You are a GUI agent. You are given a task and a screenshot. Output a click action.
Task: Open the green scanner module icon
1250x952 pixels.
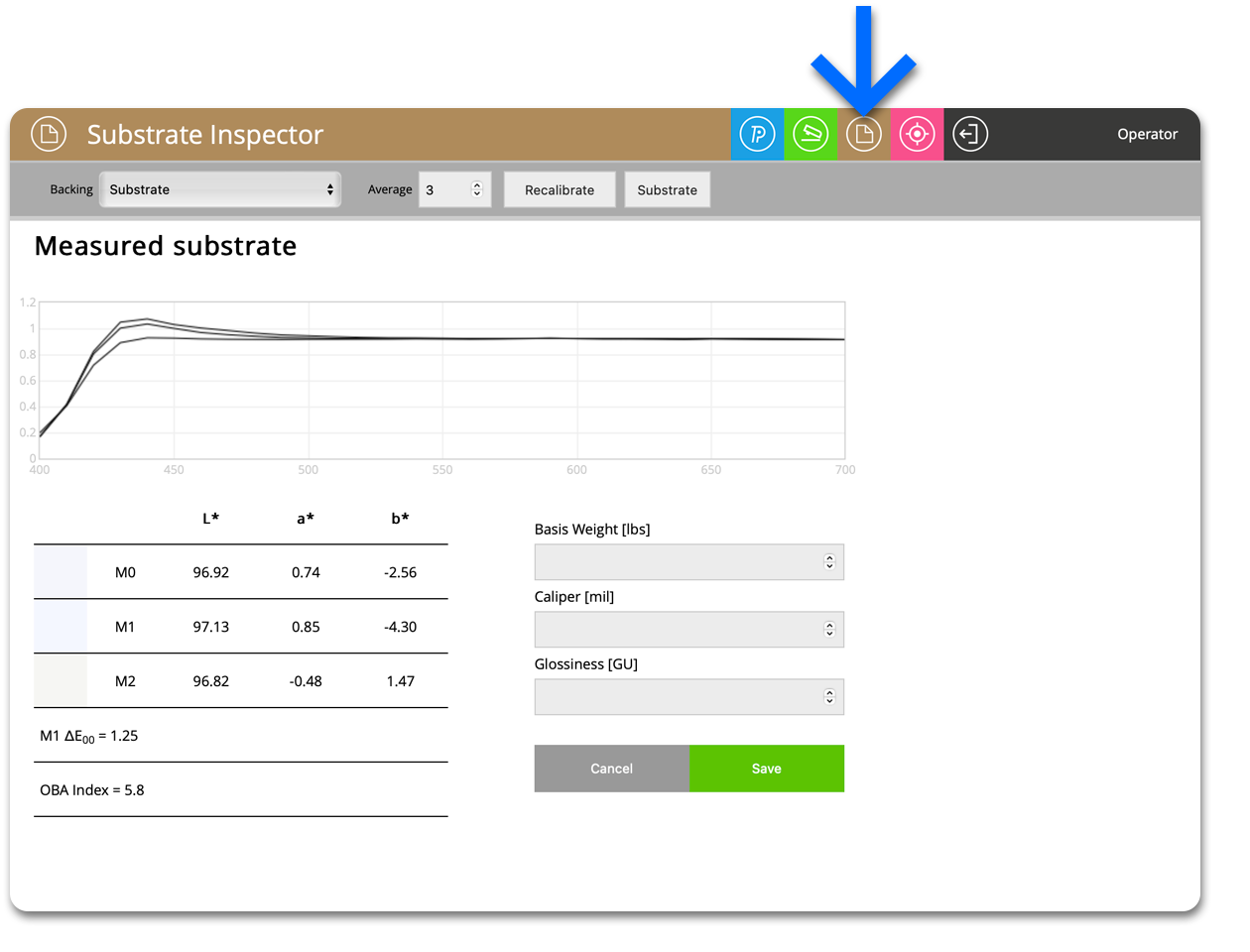pyautogui.click(x=811, y=134)
